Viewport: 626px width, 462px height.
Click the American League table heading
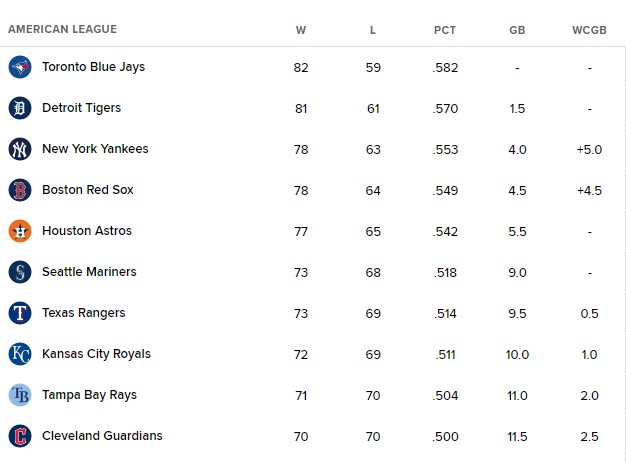pyautogui.click(x=62, y=29)
